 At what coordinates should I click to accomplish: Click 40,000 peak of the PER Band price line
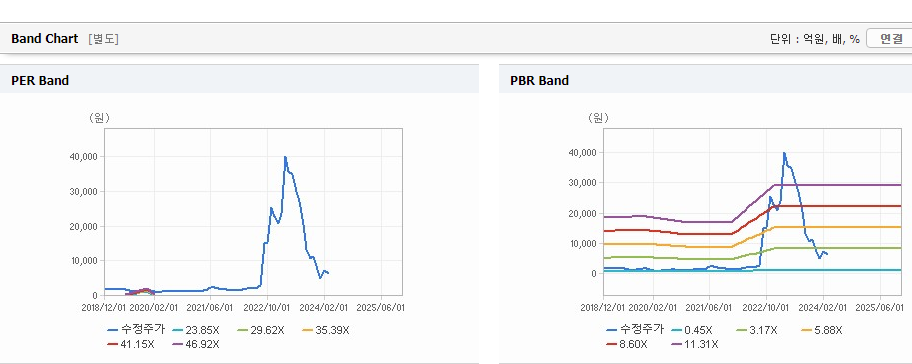pos(284,157)
